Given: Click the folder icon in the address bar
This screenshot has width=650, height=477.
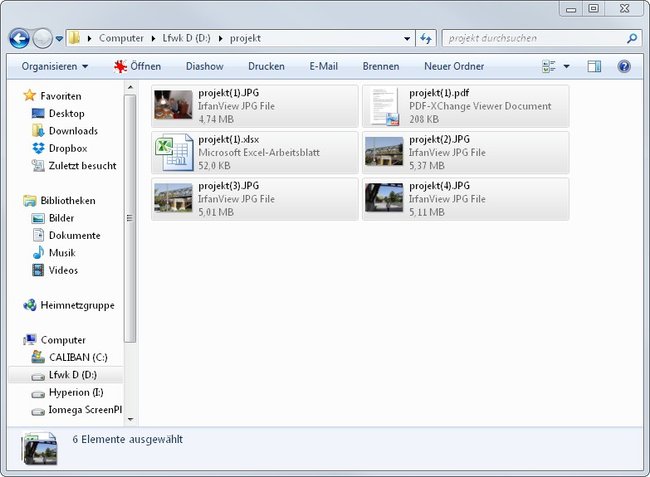Looking at the screenshot, I should (74, 38).
